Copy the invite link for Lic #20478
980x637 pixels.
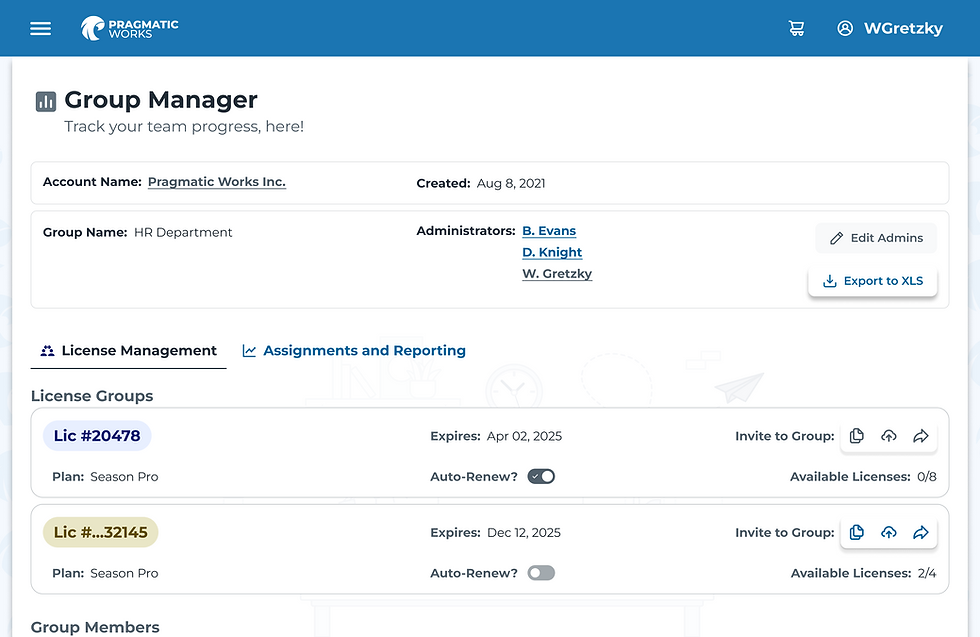[x=856, y=436]
